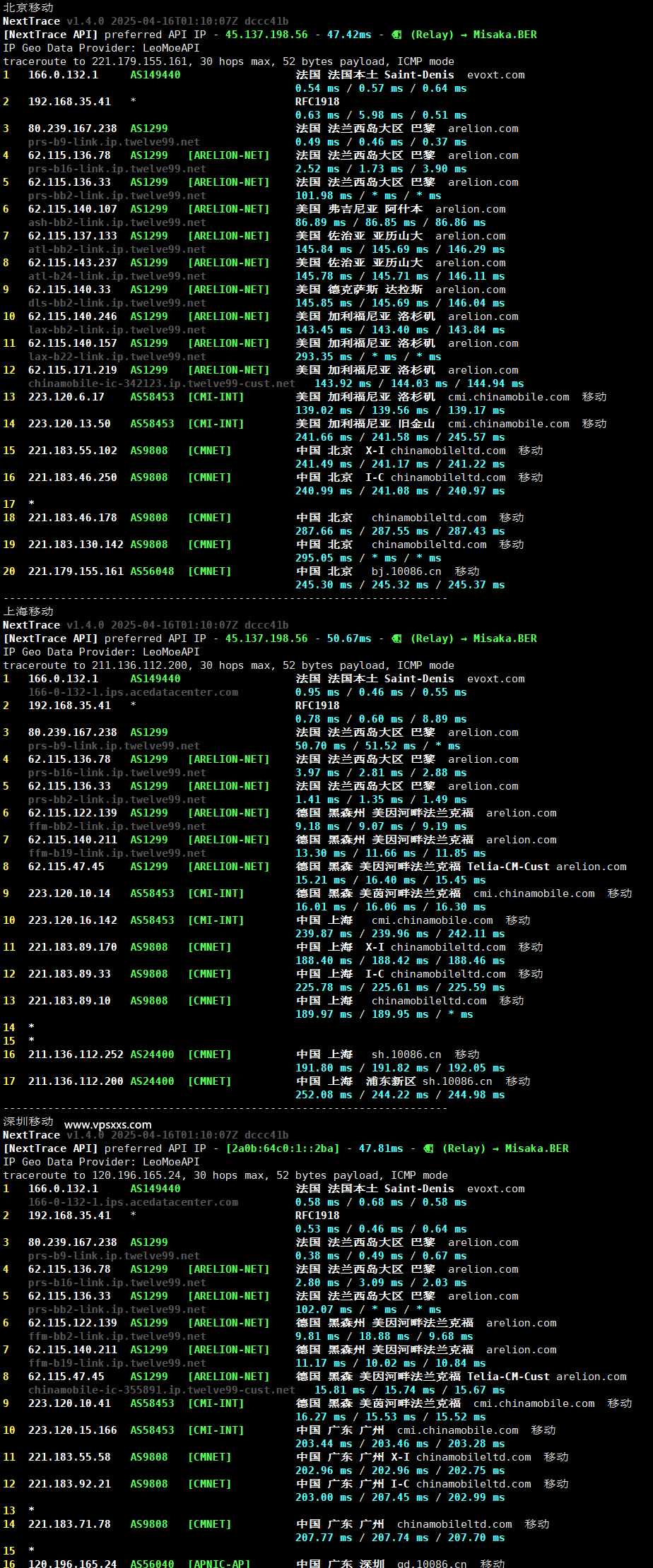
Task: Select the API latency value 50.67ms
Action: (x=349, y=639)
